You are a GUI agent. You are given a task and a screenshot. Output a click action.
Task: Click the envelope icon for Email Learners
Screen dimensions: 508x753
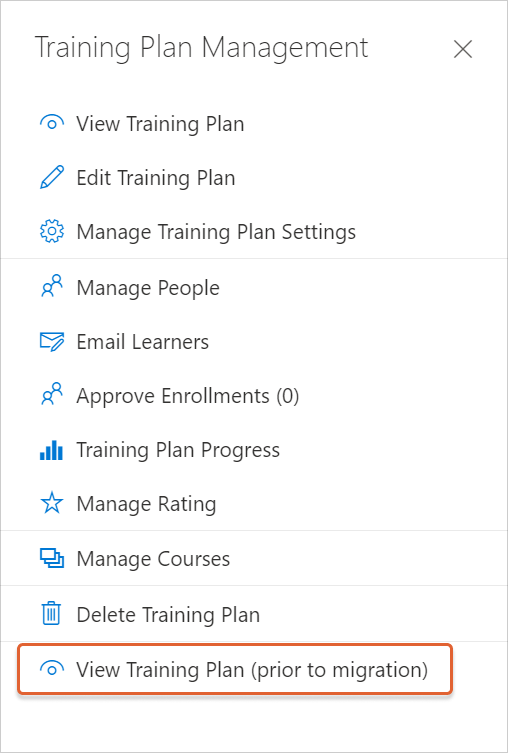[51, 342]
